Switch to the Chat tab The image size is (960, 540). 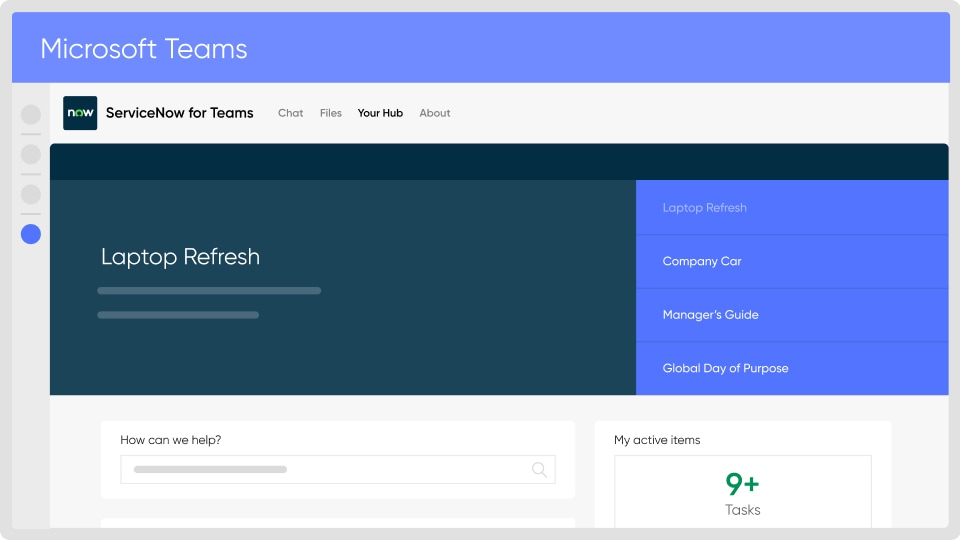(x=290, y=113)
